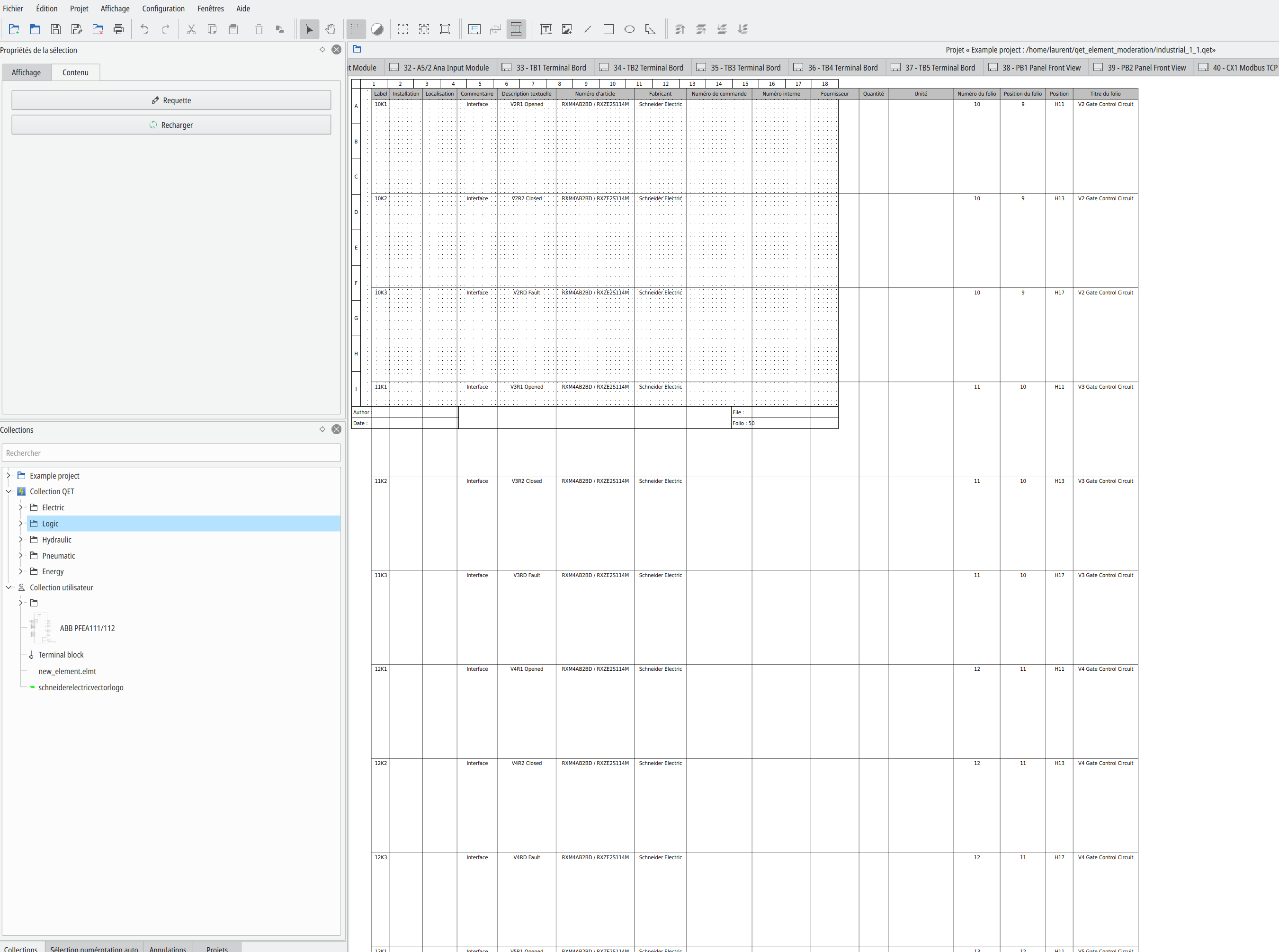Click the Bring to front icon

pyautogui.click(x=680, y=29)
